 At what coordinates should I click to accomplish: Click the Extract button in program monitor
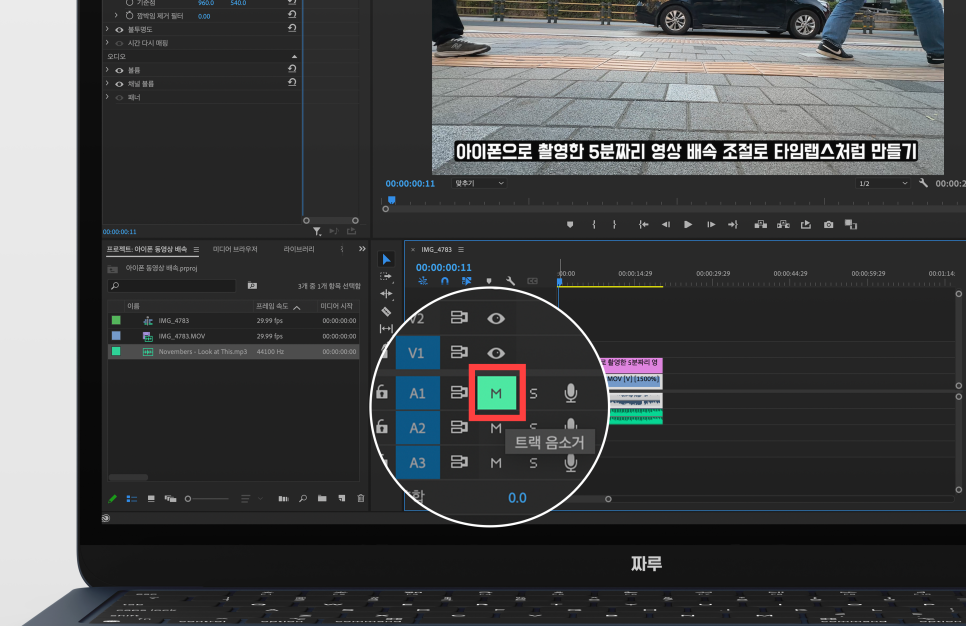tap(784, 225)
